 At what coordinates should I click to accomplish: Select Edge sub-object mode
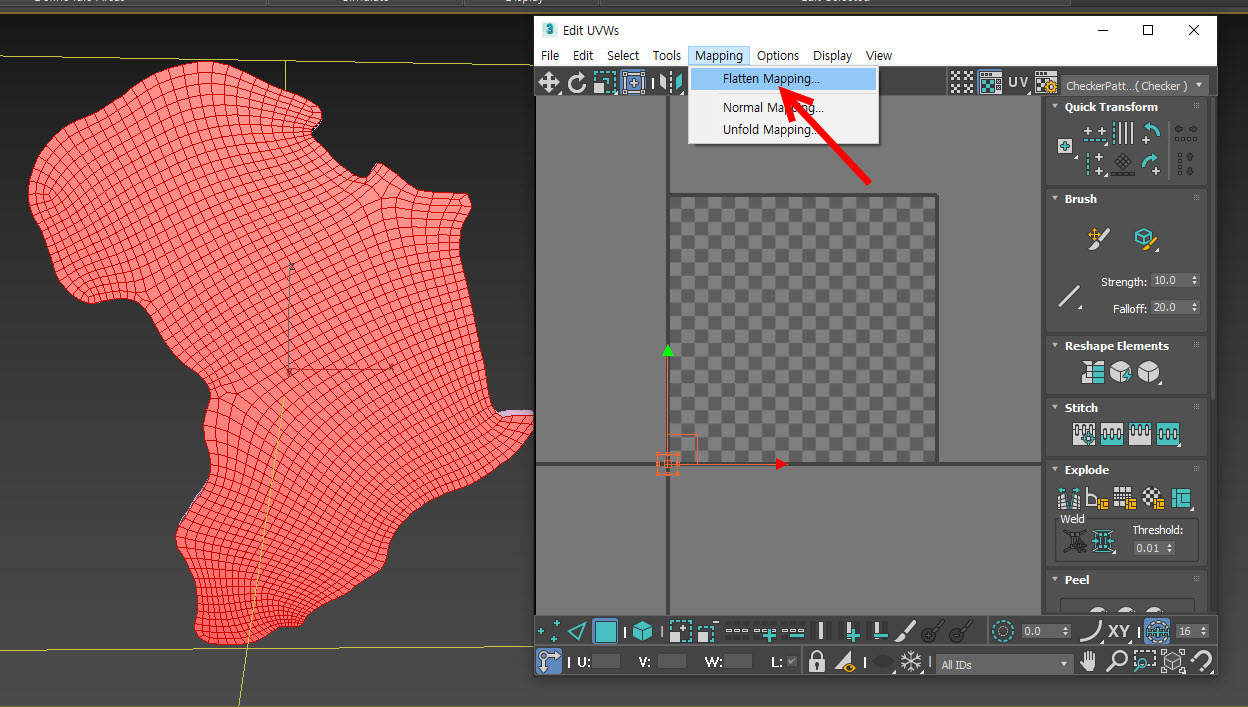pyautogui.click(x=577, y=631)
